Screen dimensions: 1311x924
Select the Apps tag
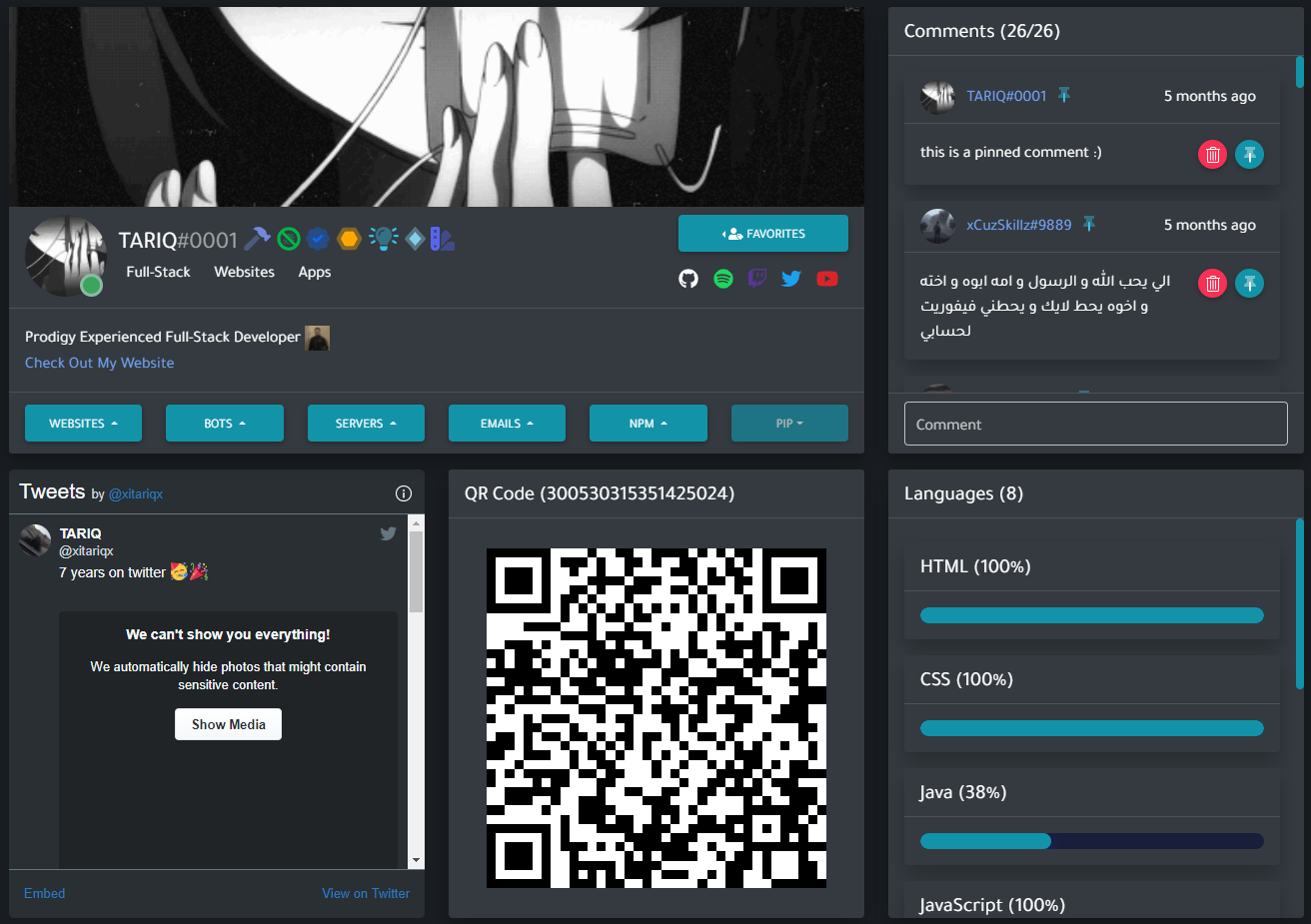pyautogui.click(x=315, y=272)
